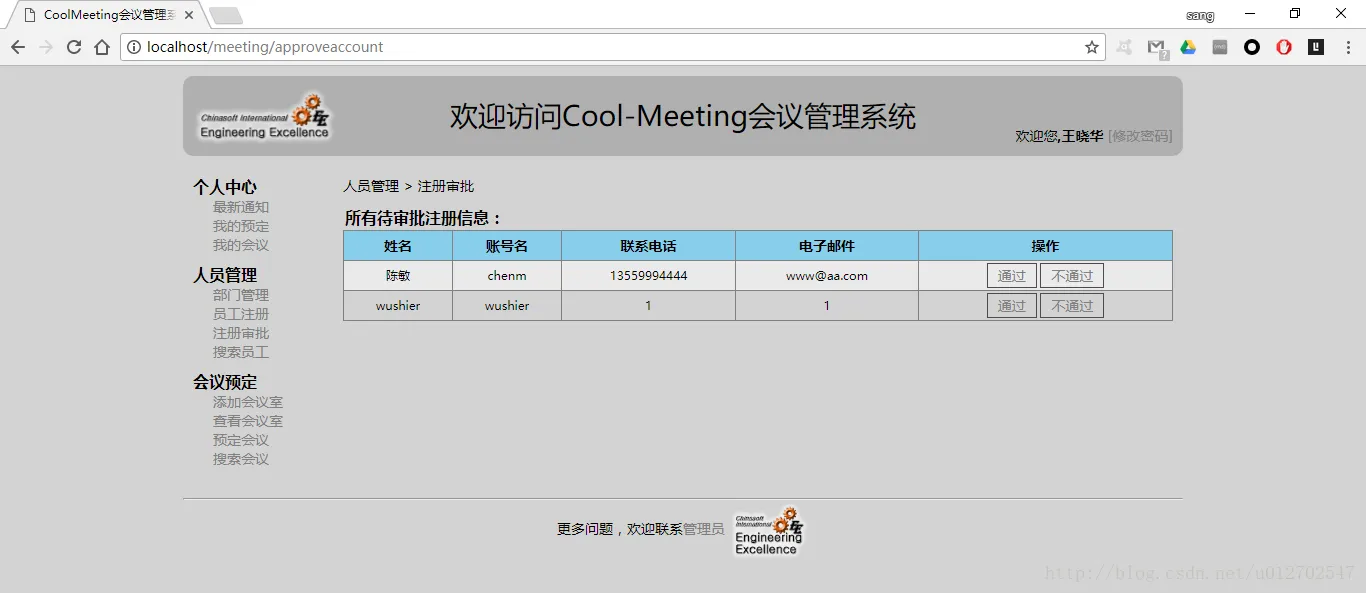Open the Chrome menu three-dot icon
The image size is (1366, 593).
(1348, 47)
